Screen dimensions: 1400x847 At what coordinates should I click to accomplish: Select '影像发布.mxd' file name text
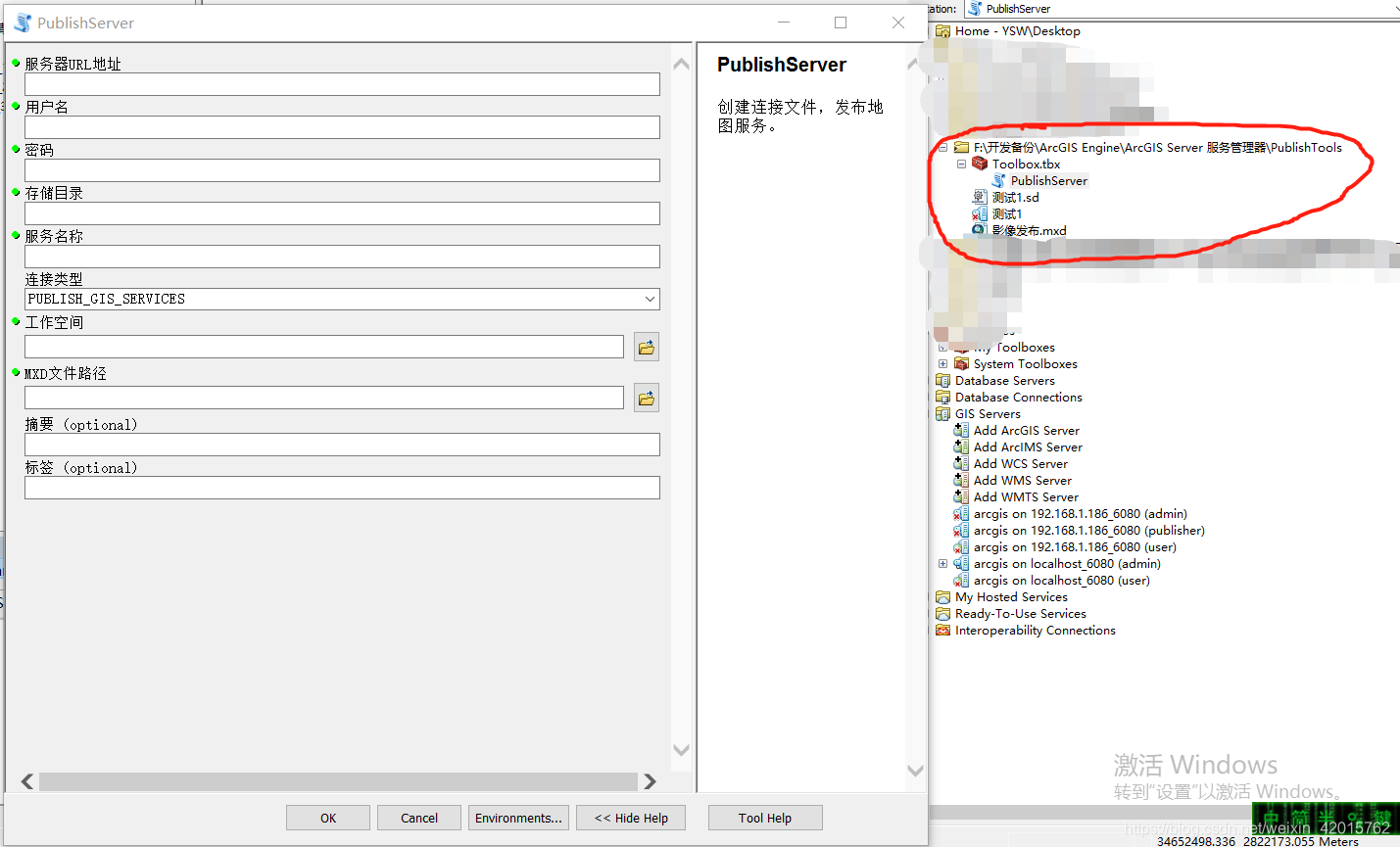(x=1029, y=230)
